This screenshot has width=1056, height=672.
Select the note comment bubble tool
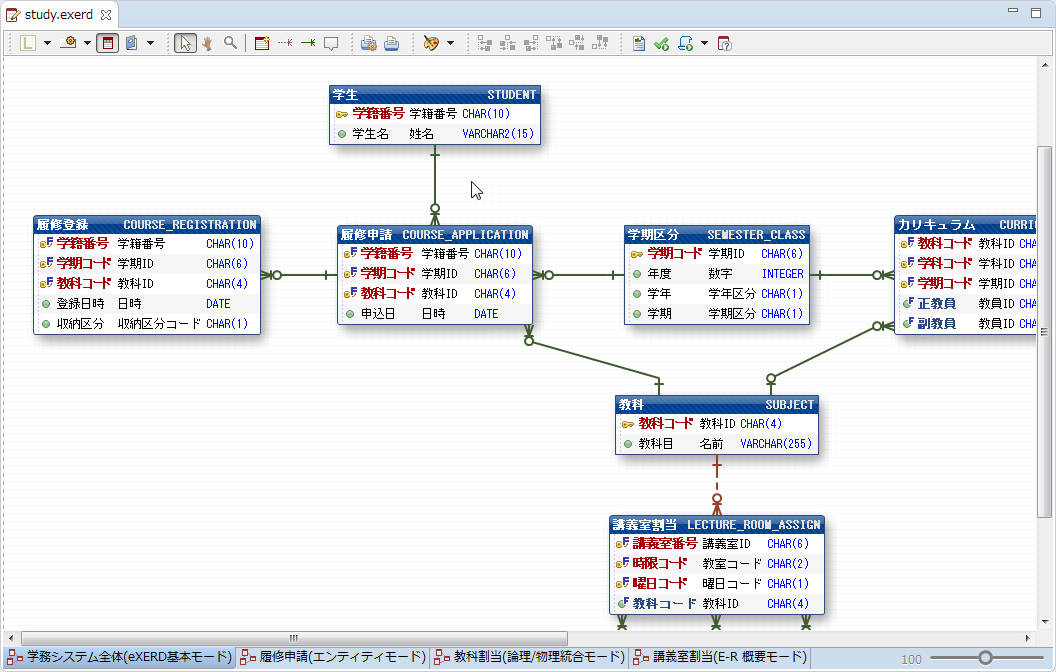[x=331, y=44]
